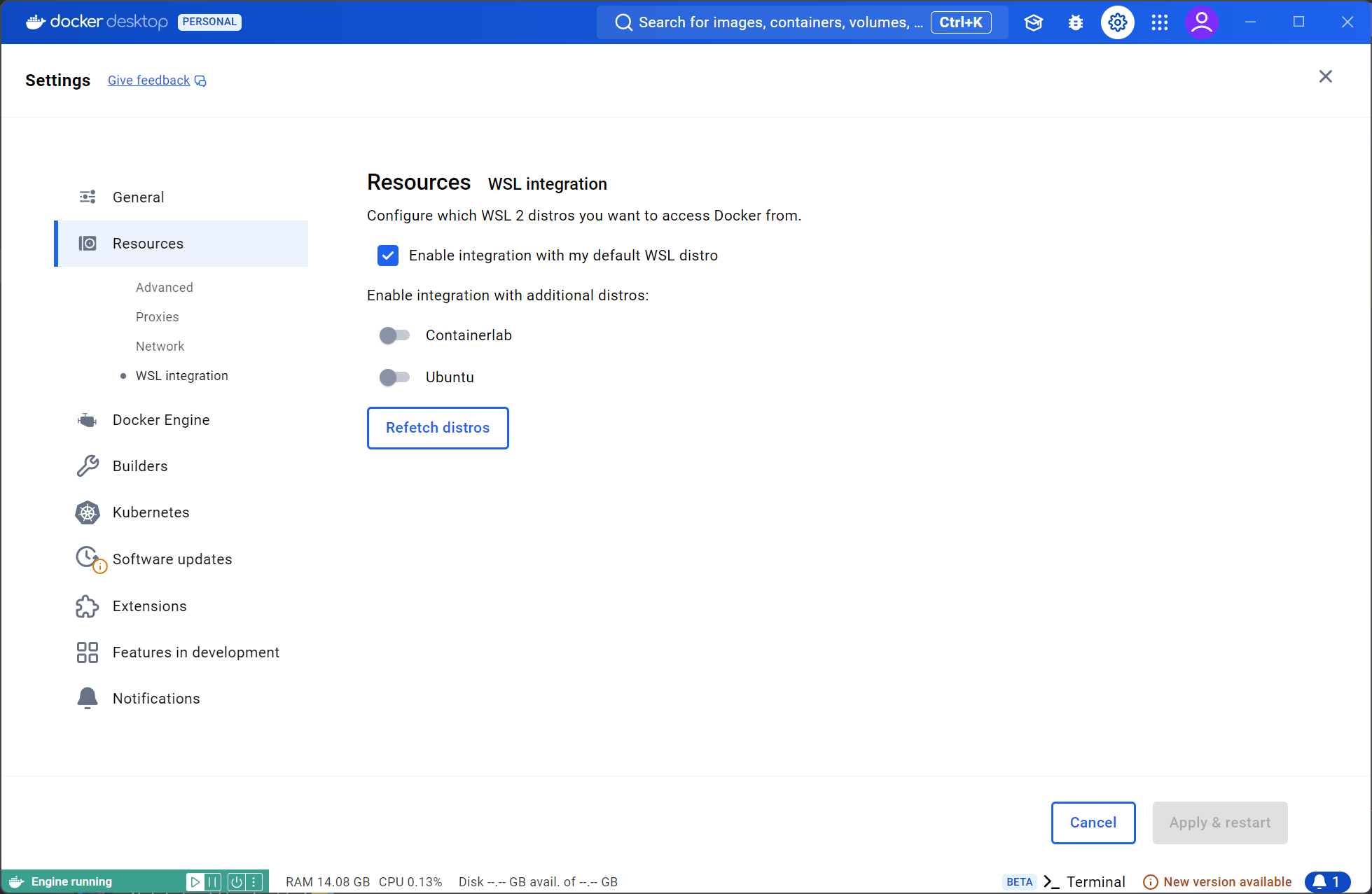Close the Settings panel with the X

click(x=1325, y=76)
